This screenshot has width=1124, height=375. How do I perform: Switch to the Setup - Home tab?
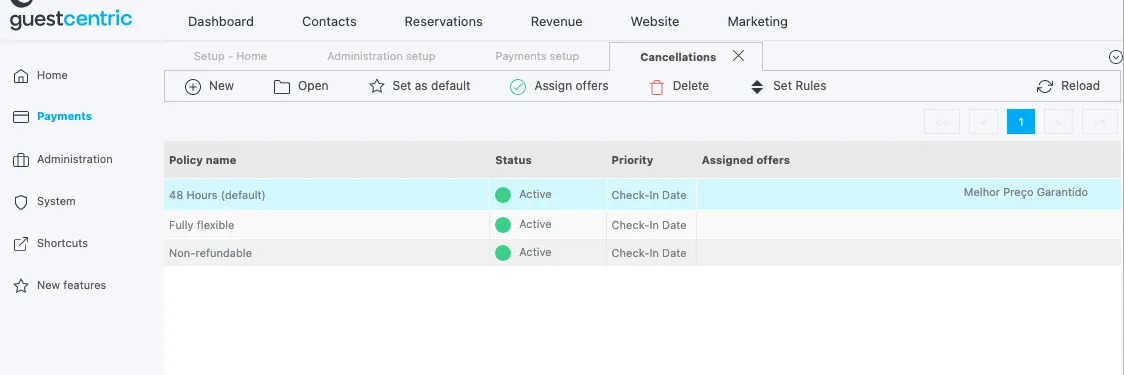tap(230, 56)
